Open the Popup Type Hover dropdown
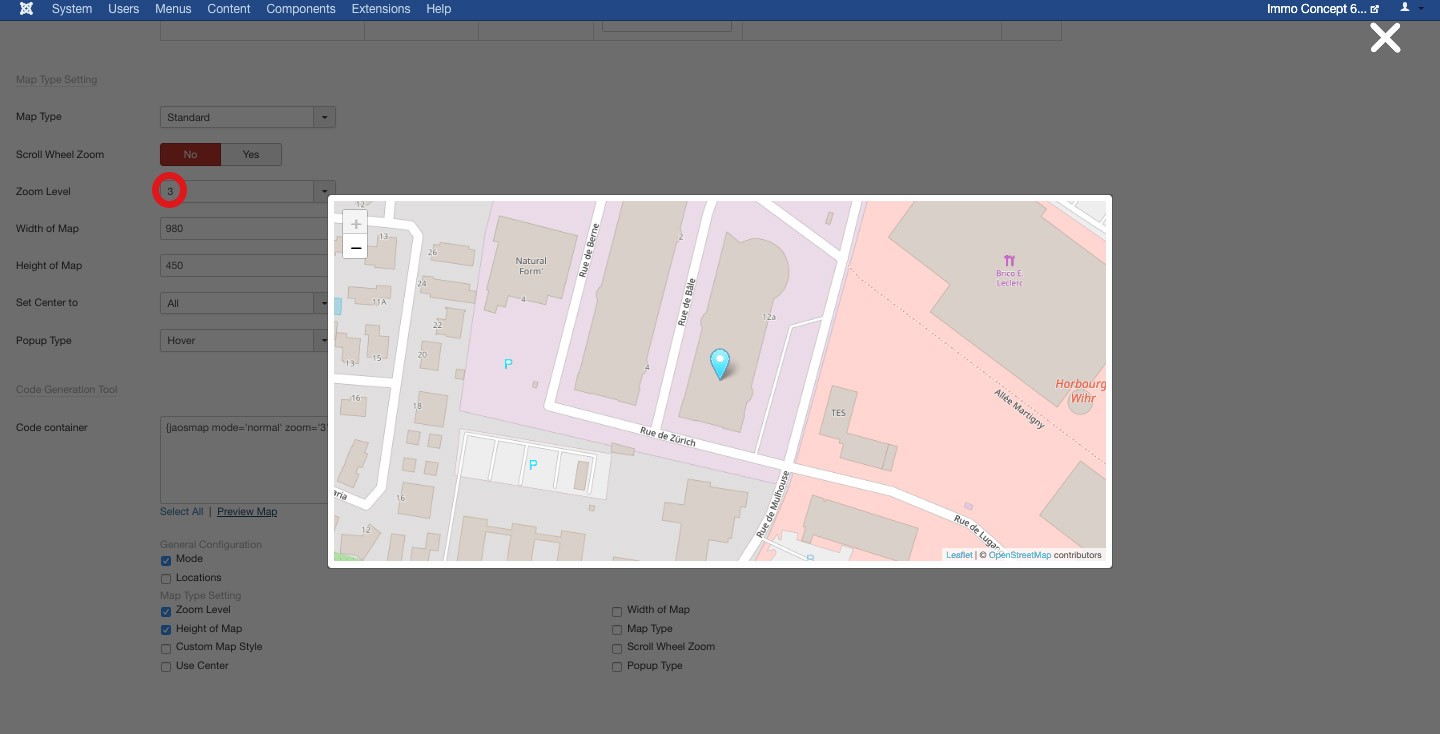This screenshot has height=734, width=1440. pos(244,340)
